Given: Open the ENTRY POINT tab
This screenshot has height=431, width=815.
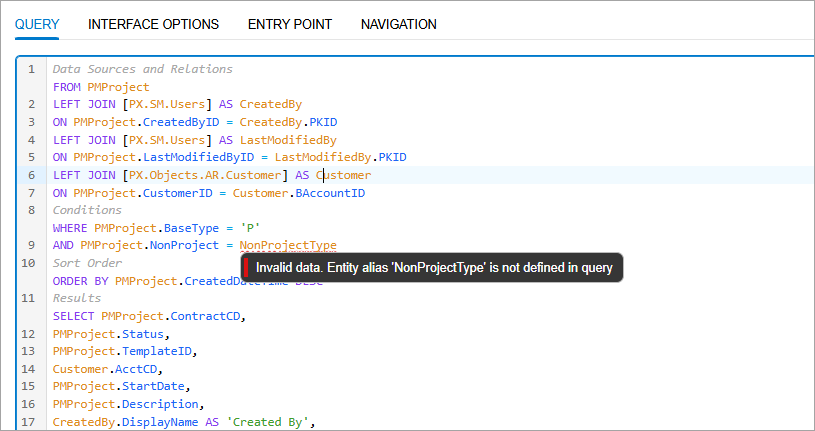Looking at the screenshot, I should (290, 24).
